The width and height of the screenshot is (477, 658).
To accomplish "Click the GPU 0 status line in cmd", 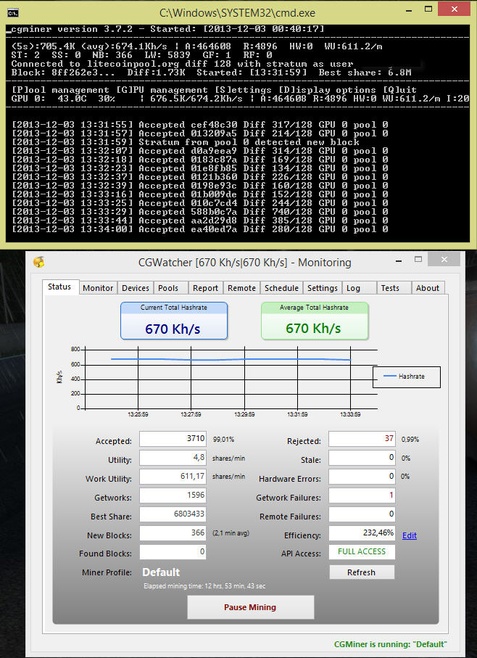I will pyautogui.click(x=240, y=99).
